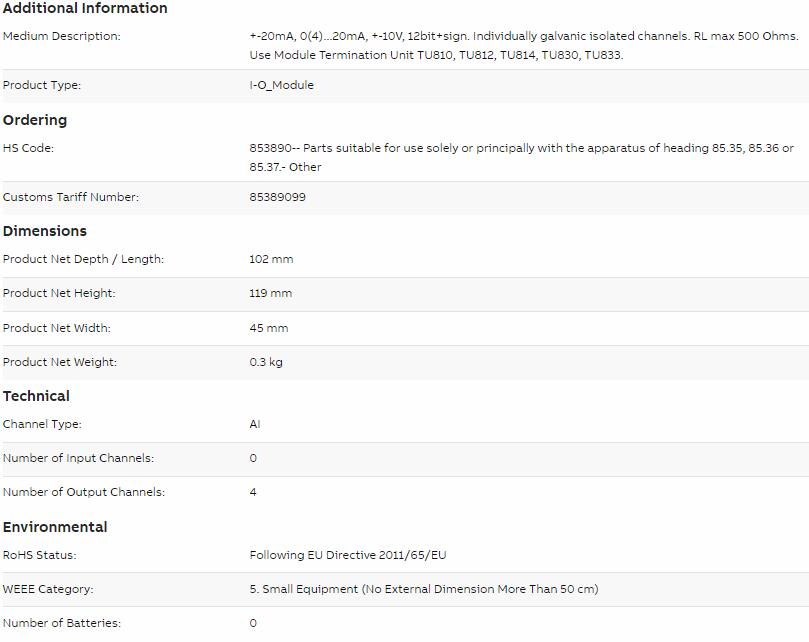This screenshot has width=809, height=642.
Task: Click the Product Net Height label
Action: click(59, 293)
